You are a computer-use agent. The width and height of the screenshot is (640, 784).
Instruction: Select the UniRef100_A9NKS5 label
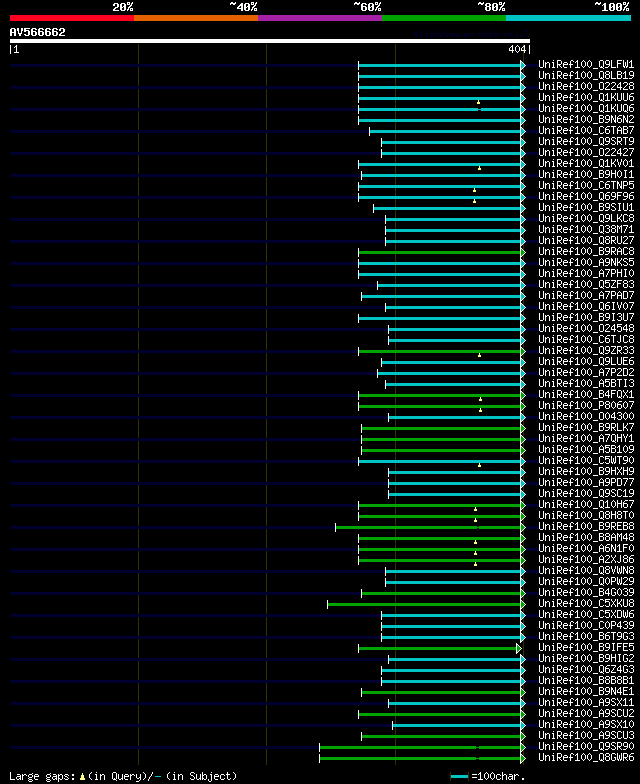(586, 262)
